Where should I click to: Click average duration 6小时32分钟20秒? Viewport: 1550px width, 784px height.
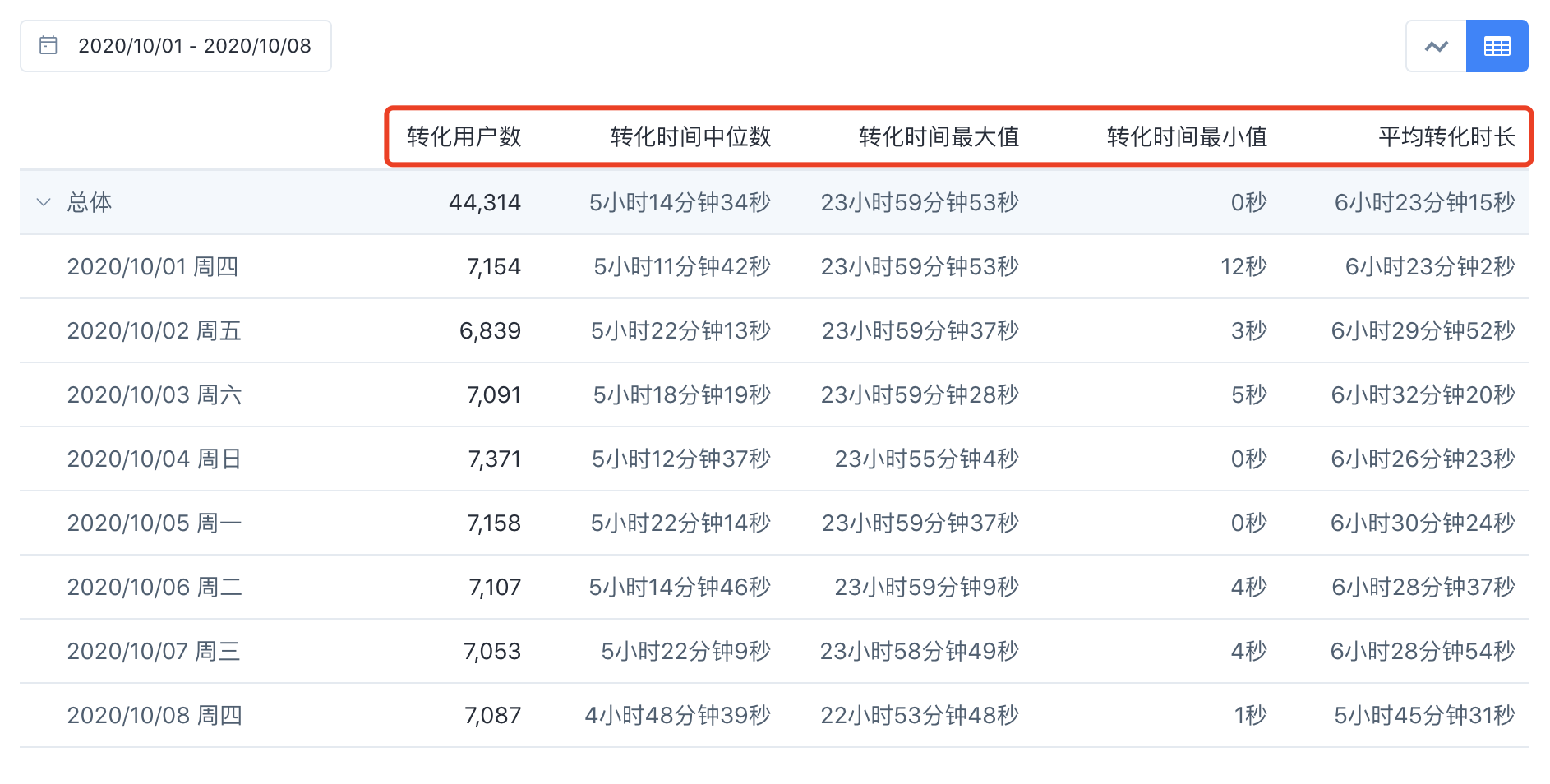click(1423, 394)
